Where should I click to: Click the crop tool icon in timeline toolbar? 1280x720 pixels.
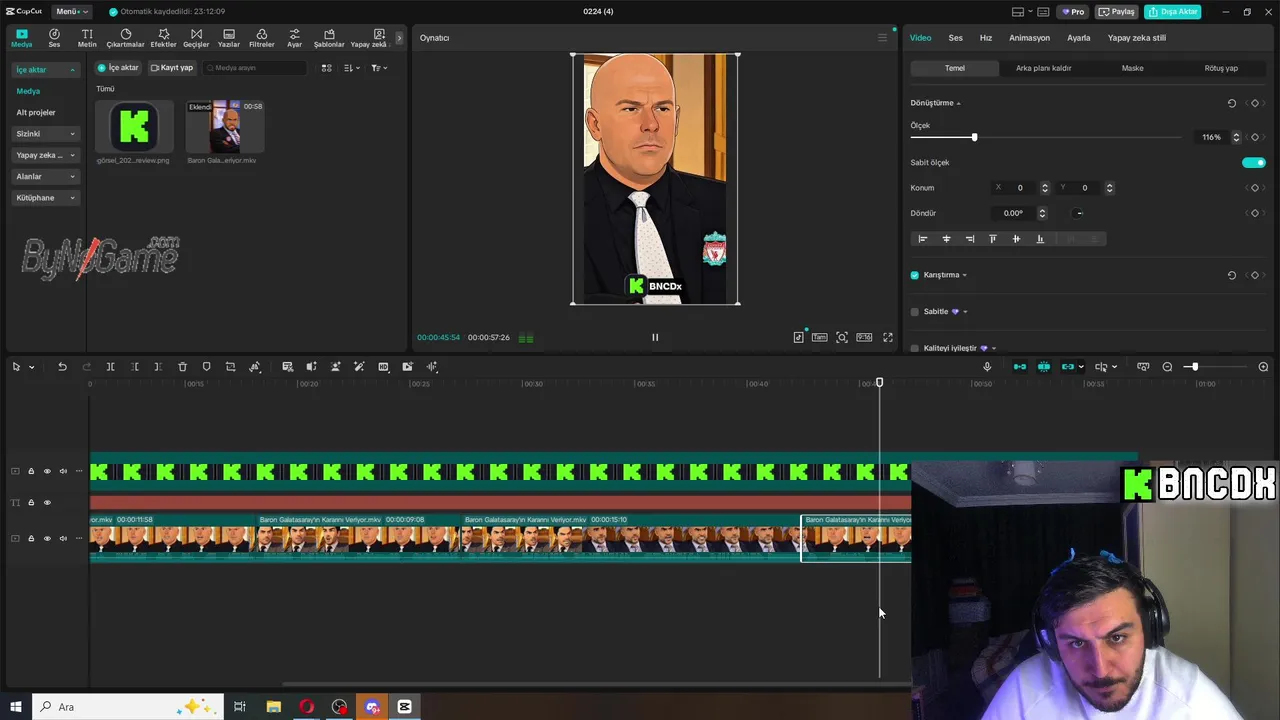230,367
